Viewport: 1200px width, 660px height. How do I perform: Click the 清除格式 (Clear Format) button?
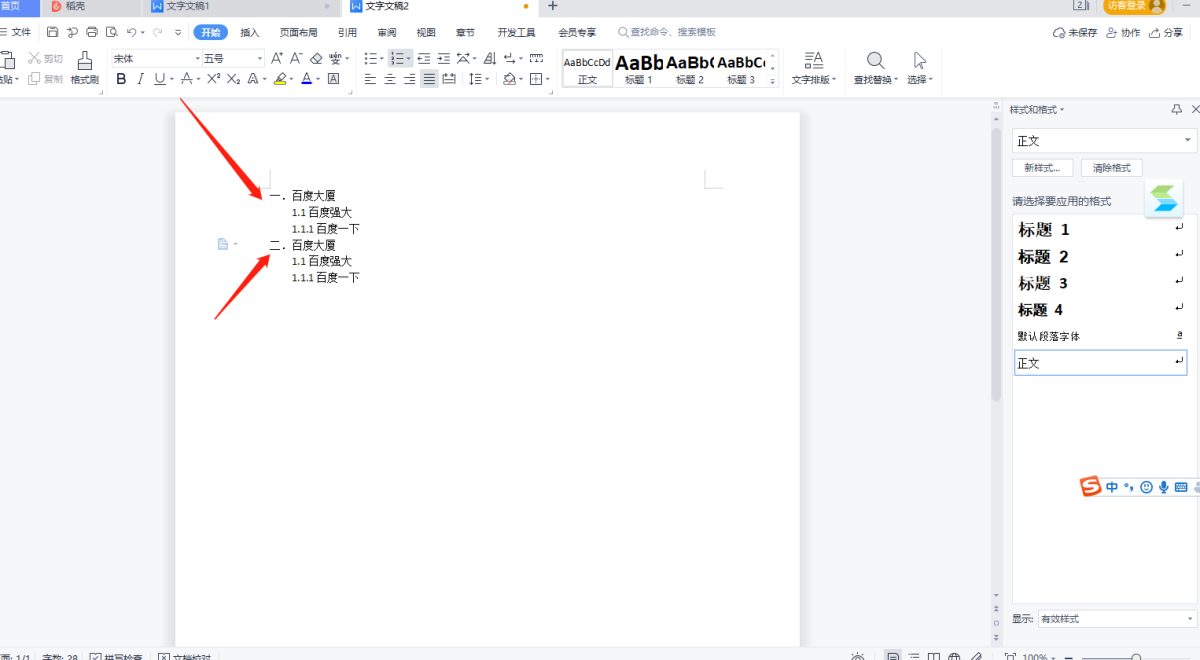click(1111, 168)
